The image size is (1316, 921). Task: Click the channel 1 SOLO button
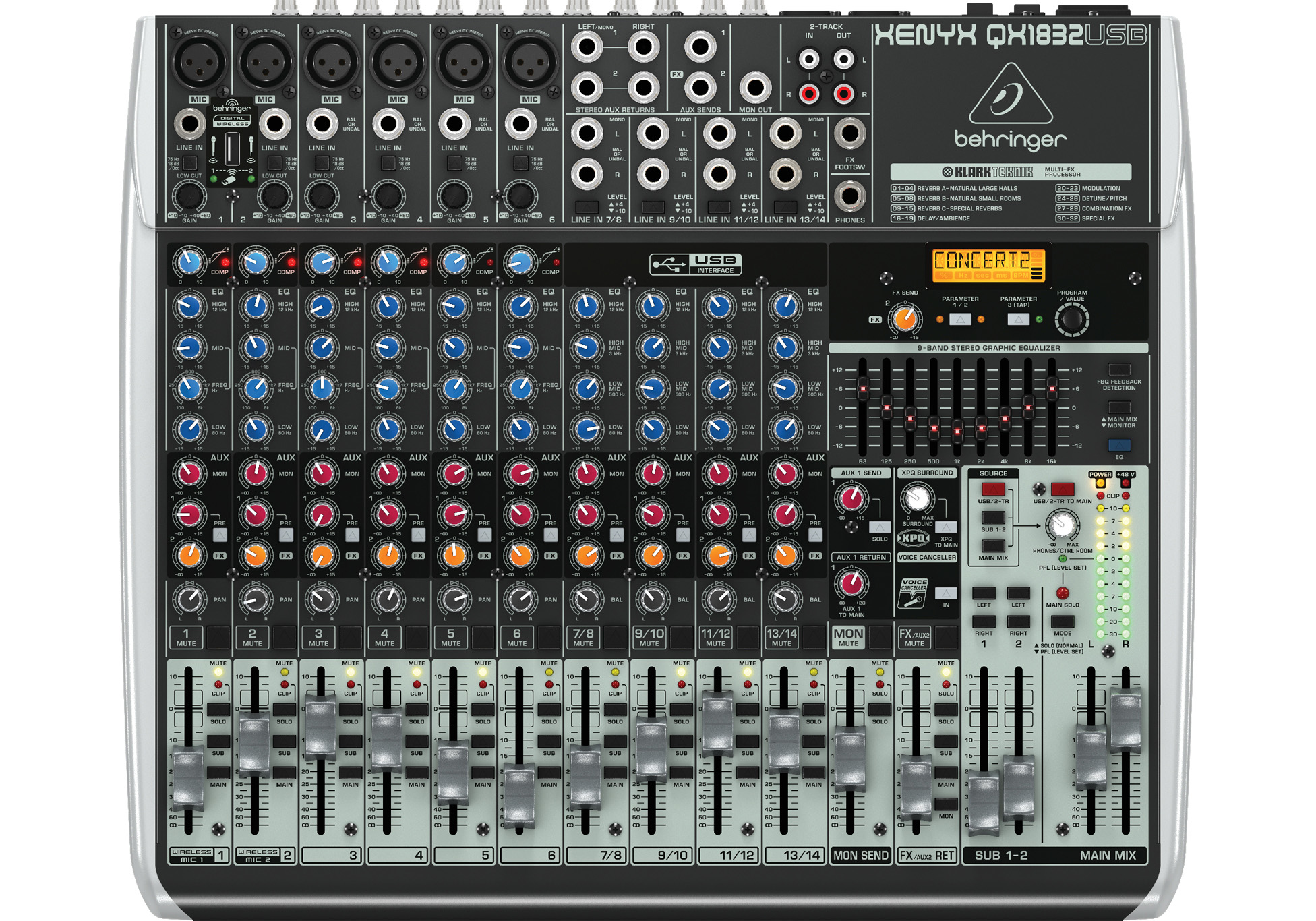218,709
